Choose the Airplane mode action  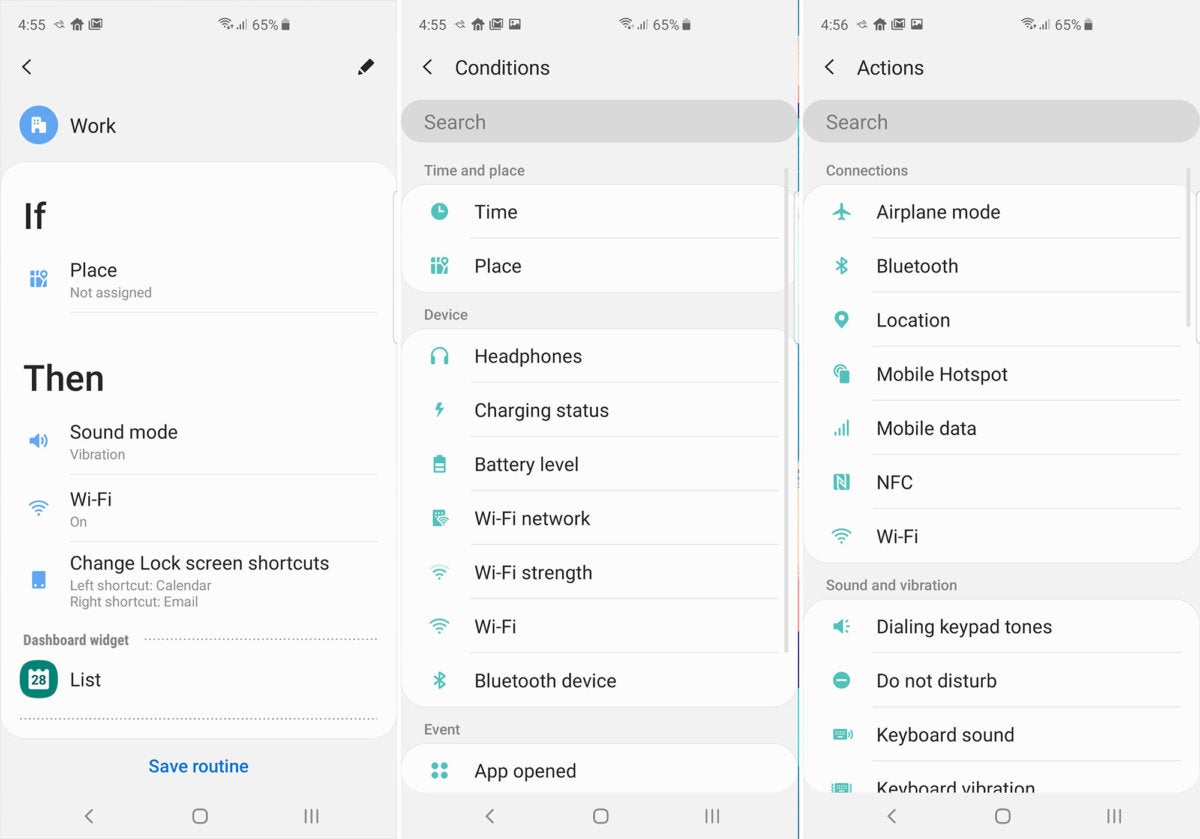click(1000, 211)
